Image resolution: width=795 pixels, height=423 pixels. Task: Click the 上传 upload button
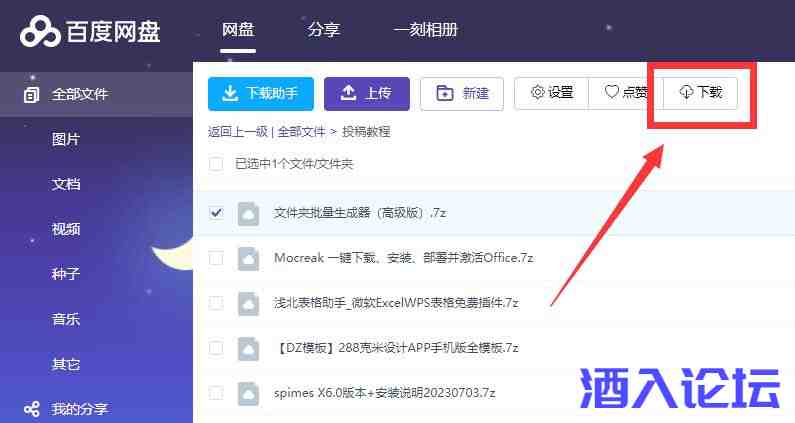pos(367,93)
